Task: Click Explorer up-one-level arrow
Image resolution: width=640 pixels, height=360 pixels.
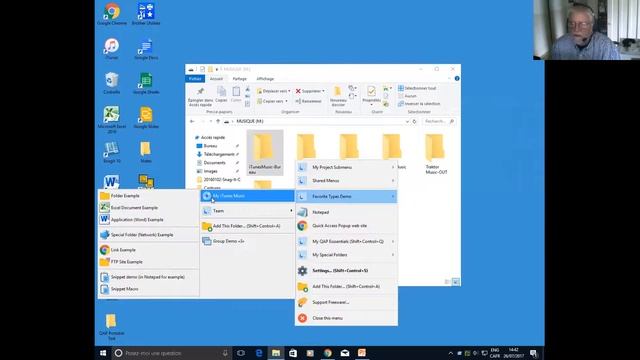Action: click(x=218, y=122)
